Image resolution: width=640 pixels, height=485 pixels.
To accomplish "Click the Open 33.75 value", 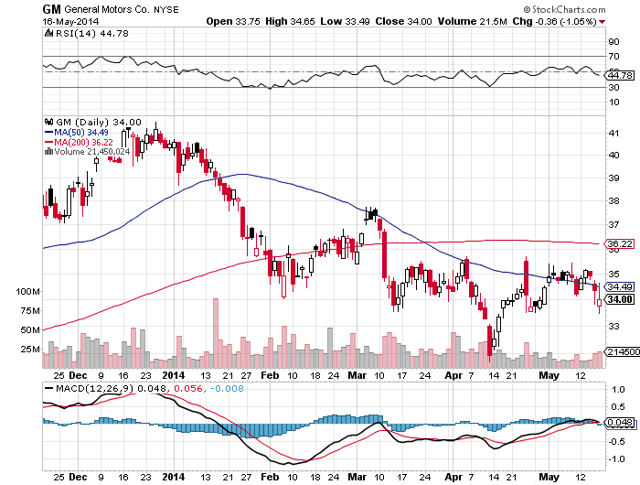I will (233, 22).
